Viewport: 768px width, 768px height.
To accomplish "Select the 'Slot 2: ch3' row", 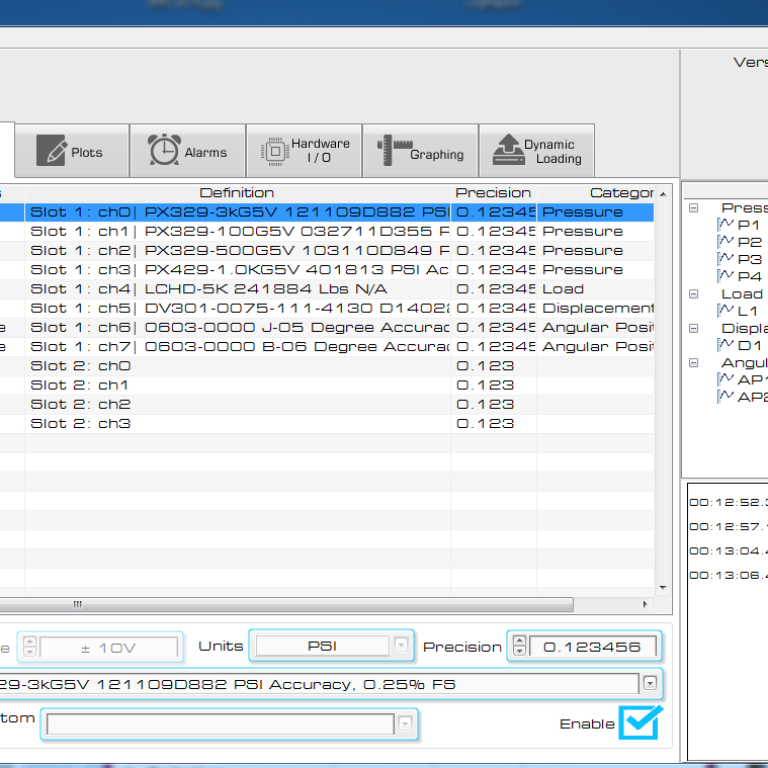I will [327, 424].
